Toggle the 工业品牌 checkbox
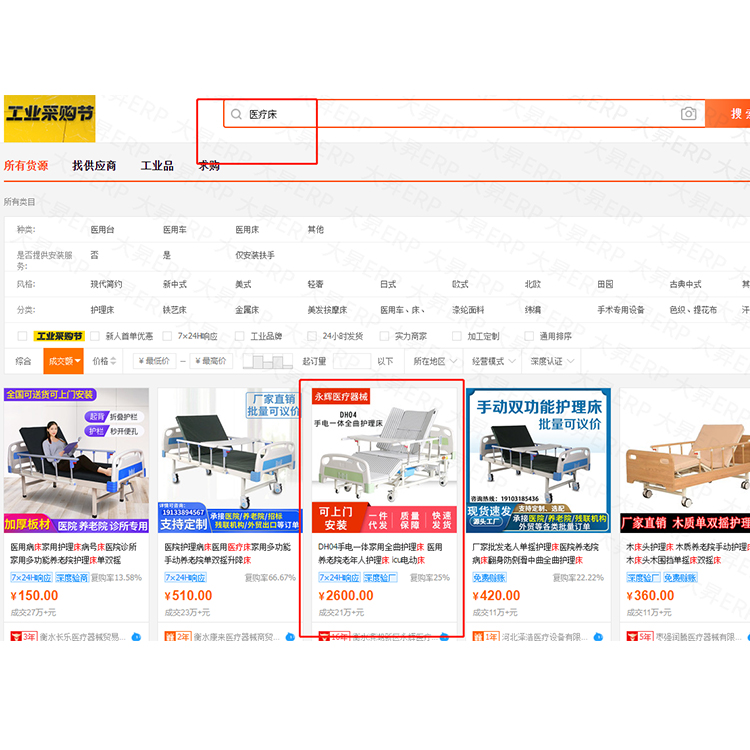 click(240, 336)
